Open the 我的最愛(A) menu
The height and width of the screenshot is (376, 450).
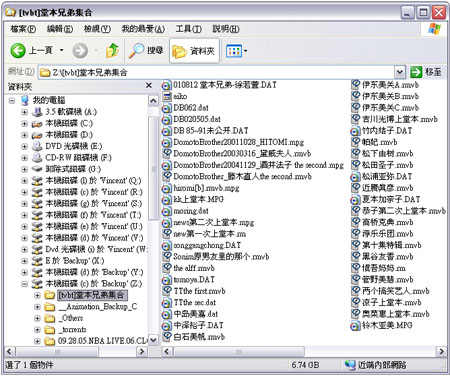click(143, 29)
